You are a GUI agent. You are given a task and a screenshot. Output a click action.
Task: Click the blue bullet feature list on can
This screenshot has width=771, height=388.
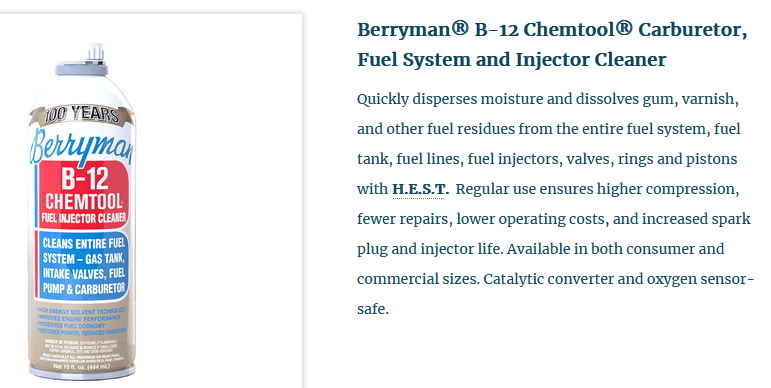pos(82,321)
